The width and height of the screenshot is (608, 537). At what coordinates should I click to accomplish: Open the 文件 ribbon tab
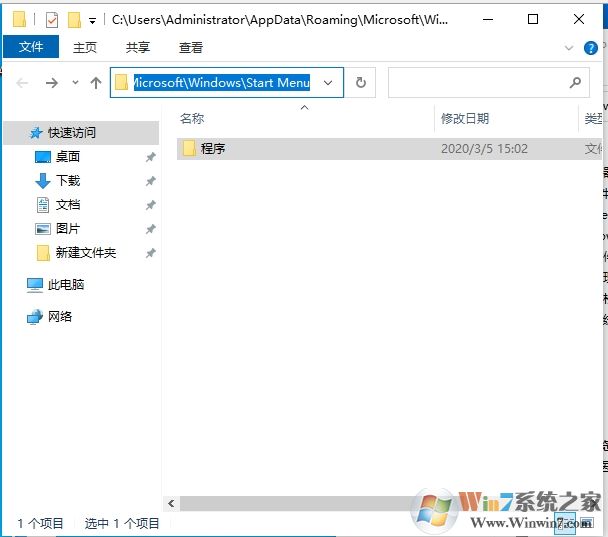(x=31, y=47)
